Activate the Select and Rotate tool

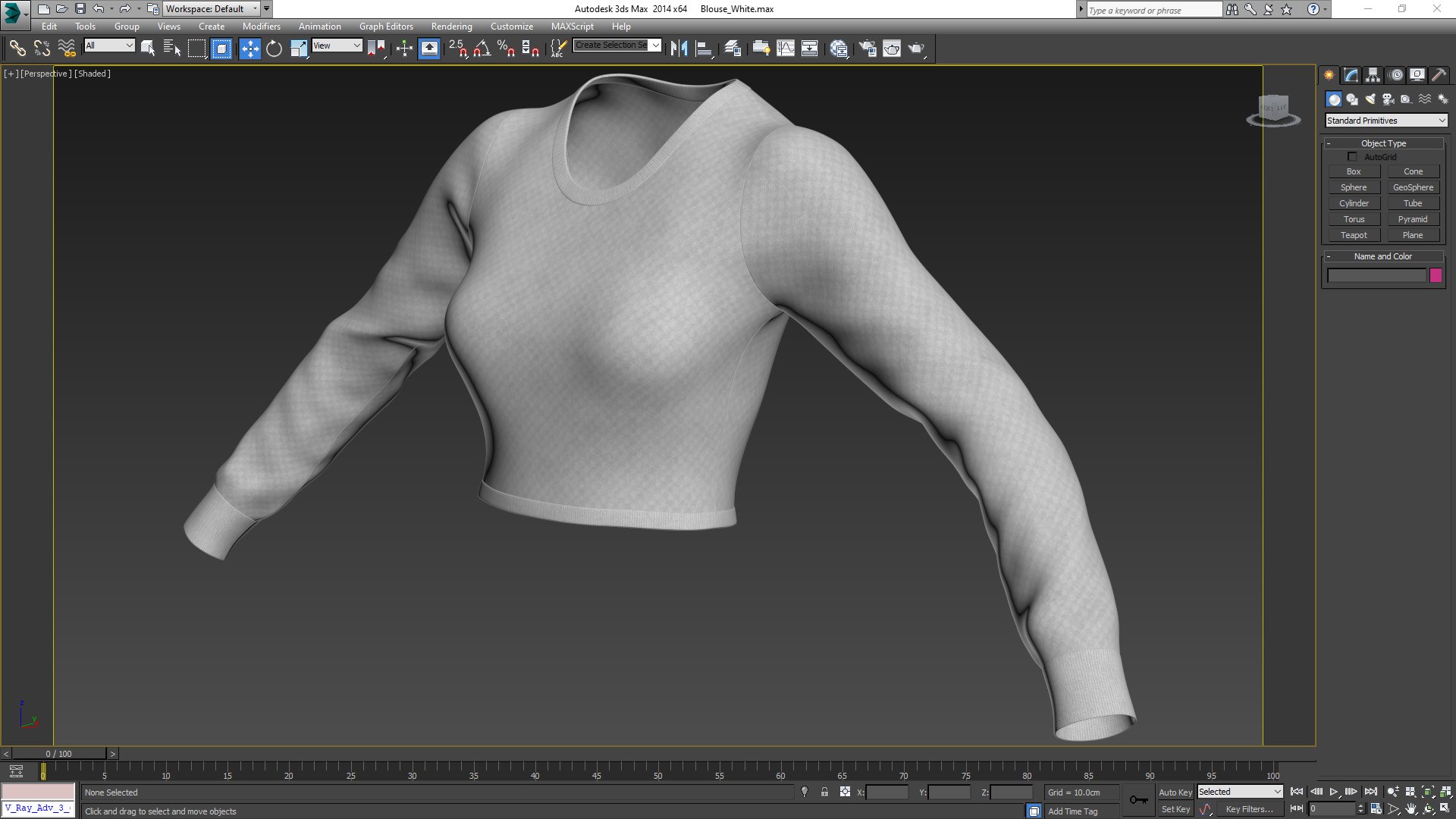(274, 49)
